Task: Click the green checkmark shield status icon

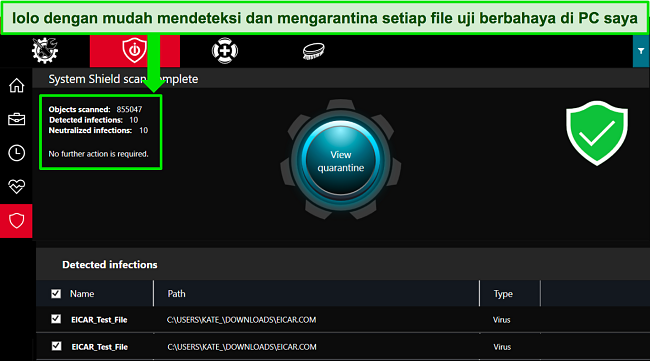Action: pyautogui.click(x=597, y=133)
